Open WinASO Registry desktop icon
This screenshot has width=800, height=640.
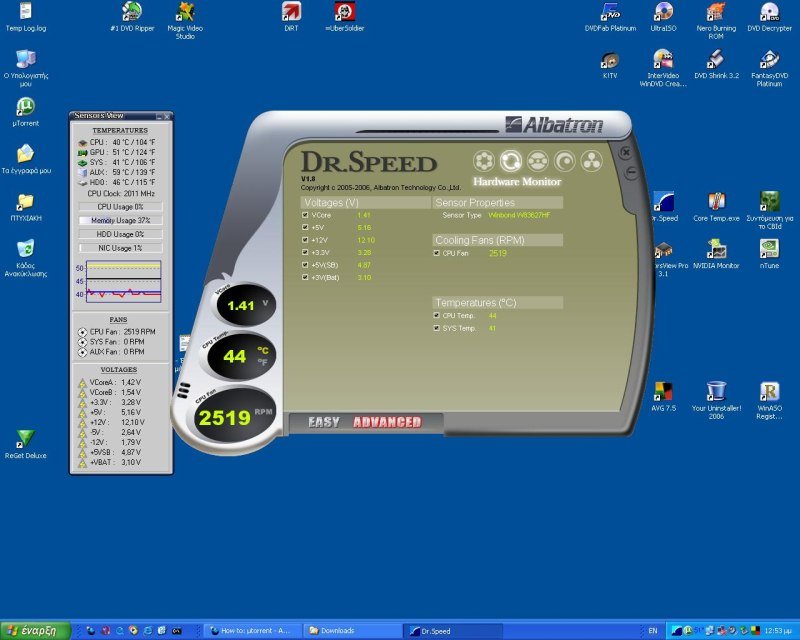click(x=769, y=401)
